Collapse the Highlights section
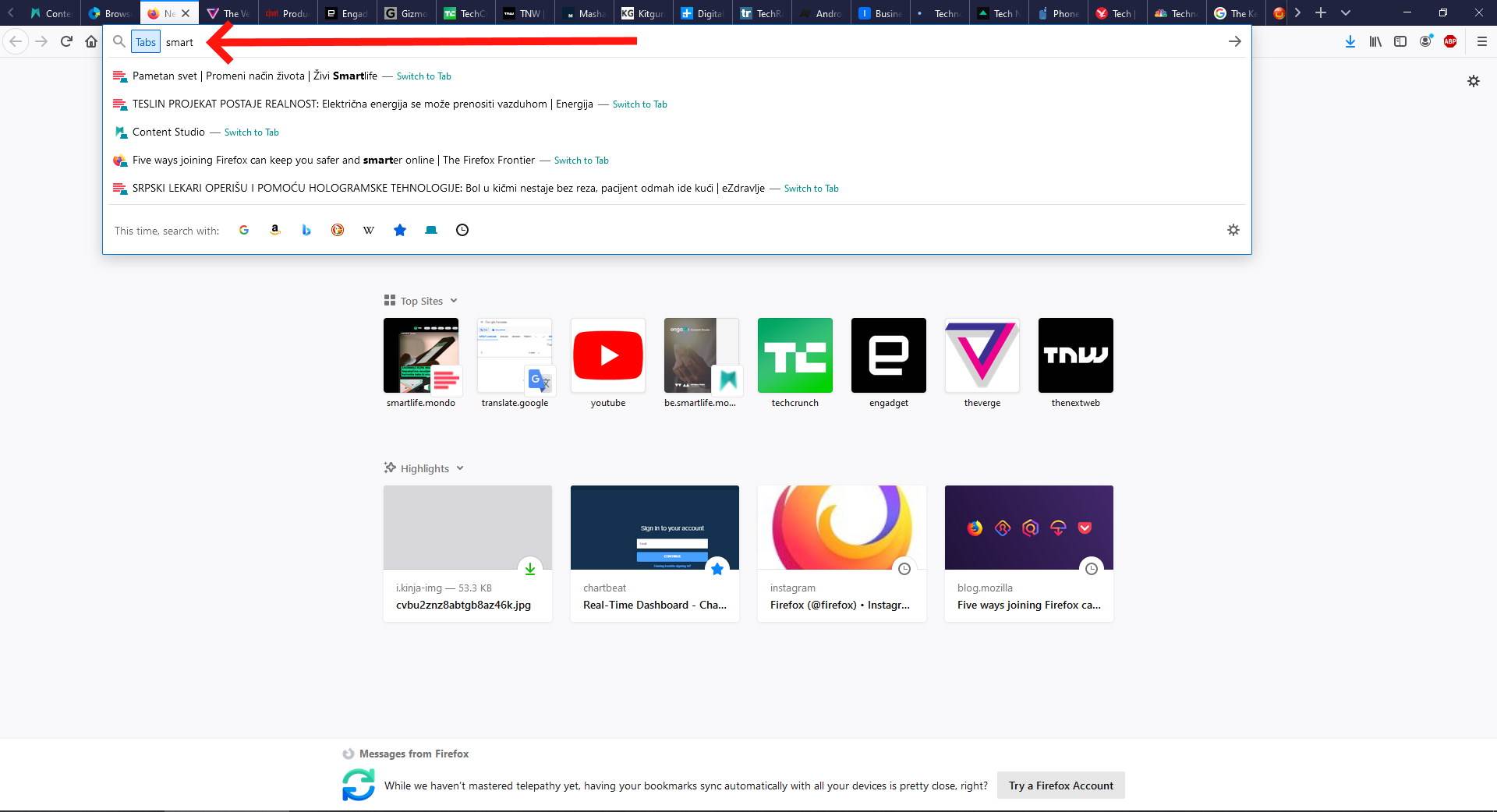This screenshot has width=1497, height=812. pyautogui.click(x=459, y=468)
